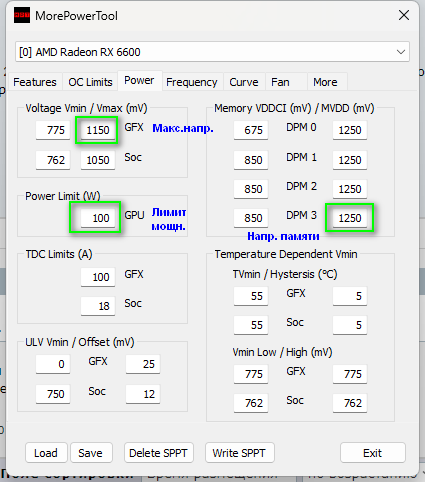Close the MorePowerTool window

[x=404, y=15]
